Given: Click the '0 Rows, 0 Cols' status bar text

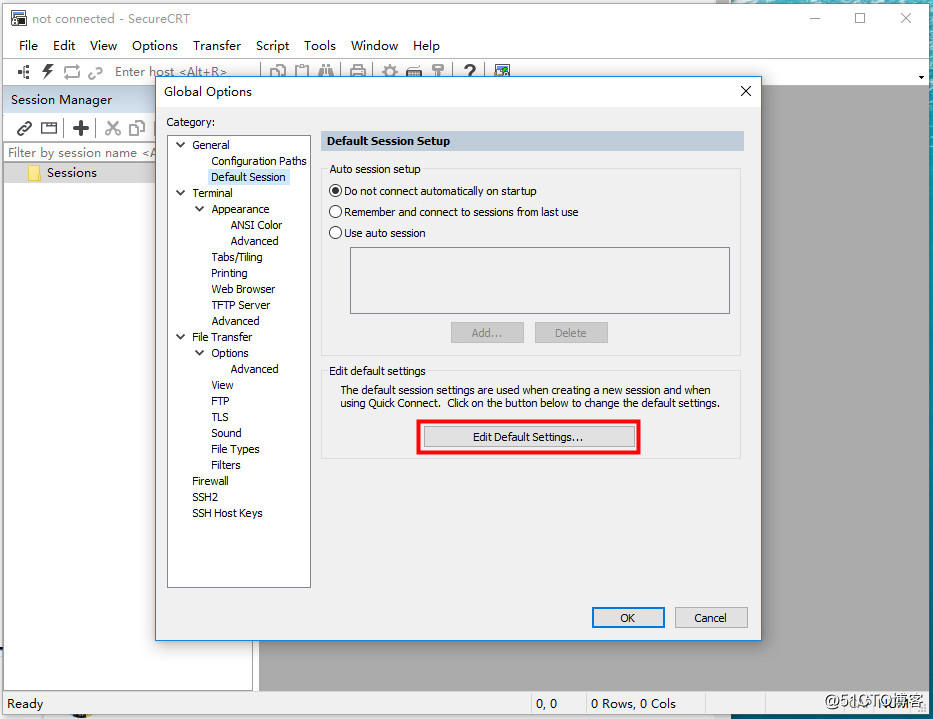Looking at the screenshot, I should (633, 704).
